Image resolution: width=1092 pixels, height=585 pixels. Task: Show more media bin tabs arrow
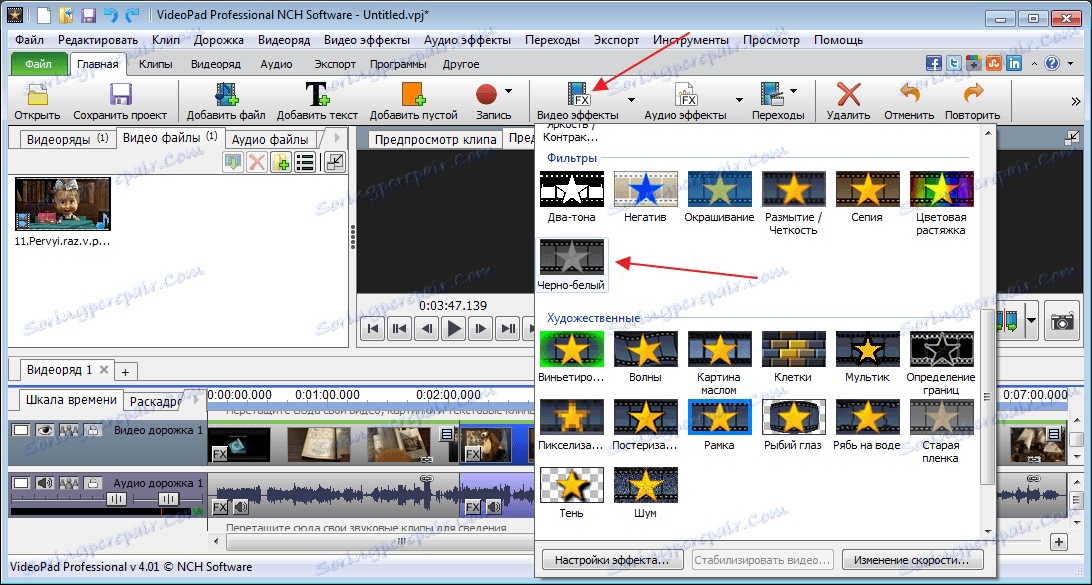coord(338,137)
